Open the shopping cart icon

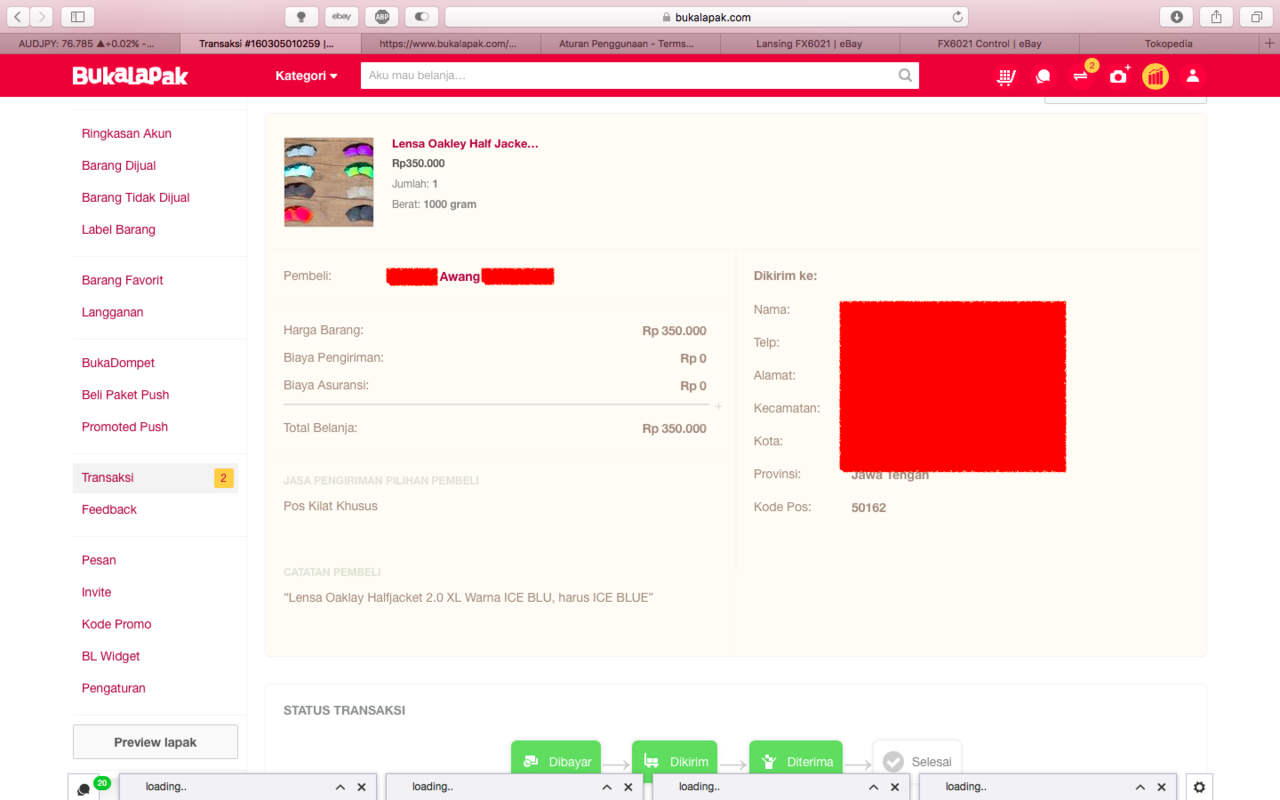tap(1006, 76)
